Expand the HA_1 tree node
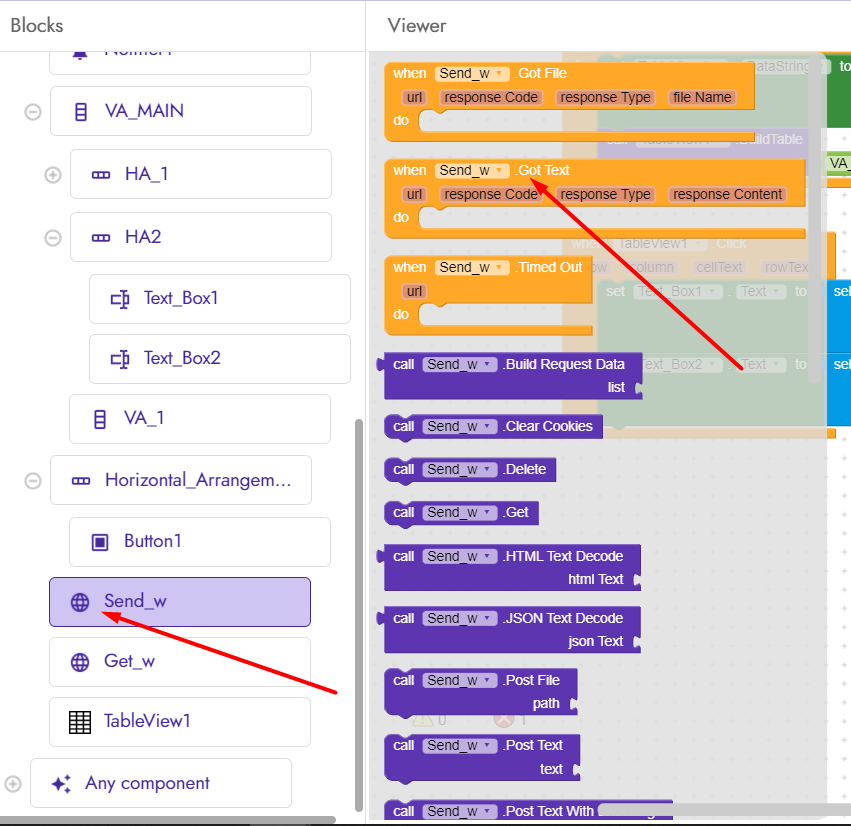The image size is (851, 826). click(52, 174)
